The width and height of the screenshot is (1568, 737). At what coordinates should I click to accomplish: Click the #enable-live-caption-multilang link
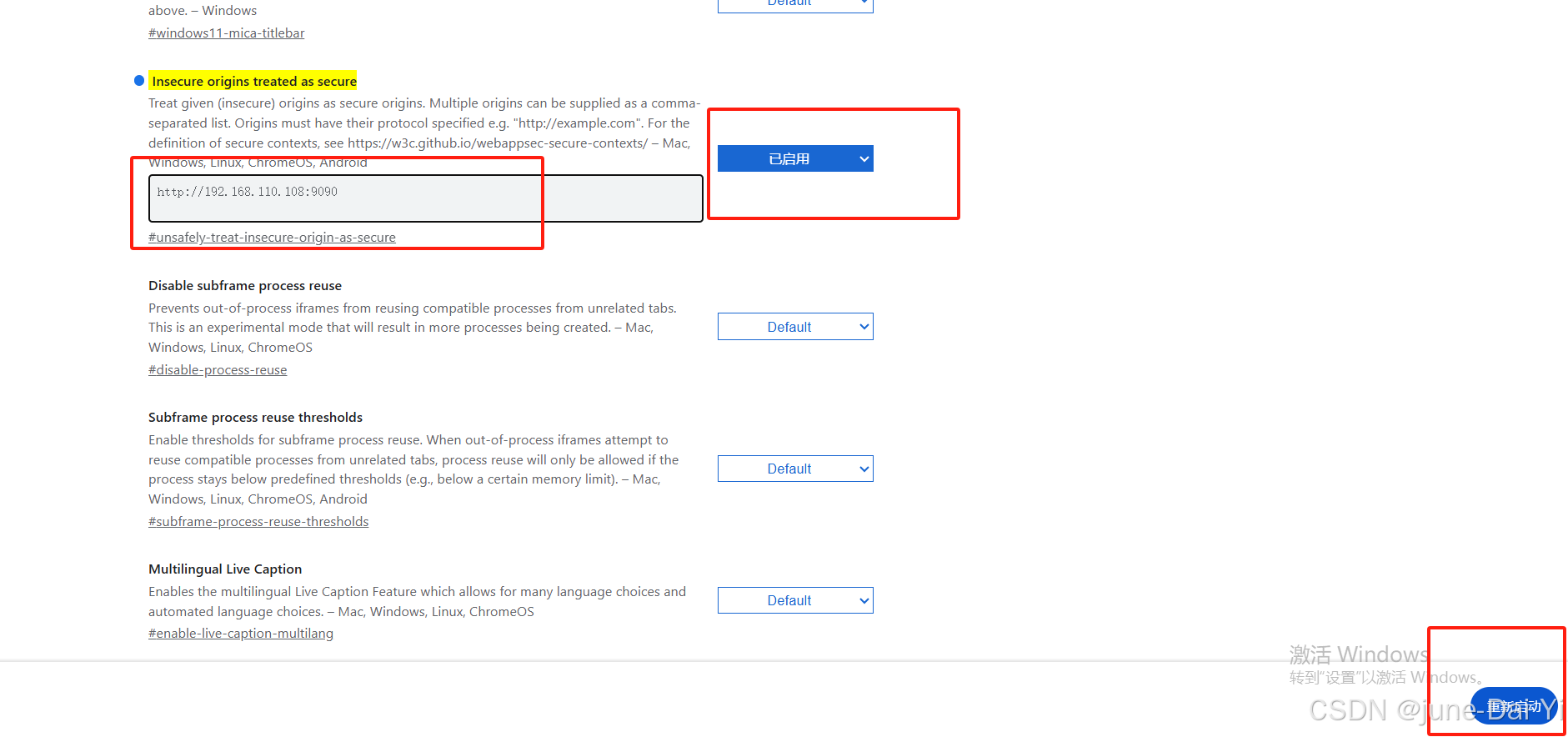click(241, 634)
